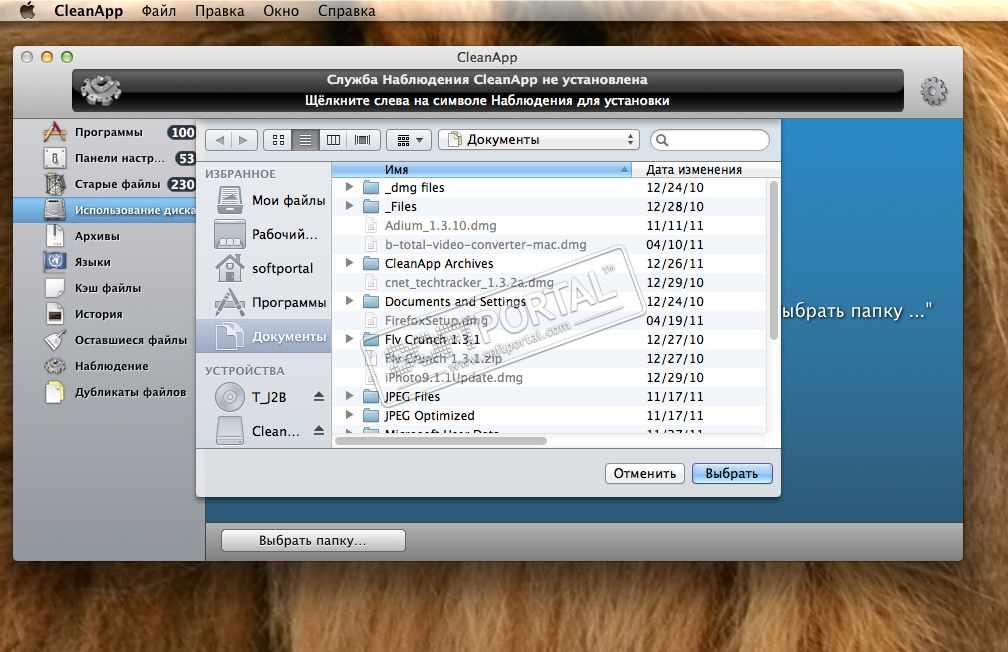Expand the _dmg files folder

(x=349, y=187)
